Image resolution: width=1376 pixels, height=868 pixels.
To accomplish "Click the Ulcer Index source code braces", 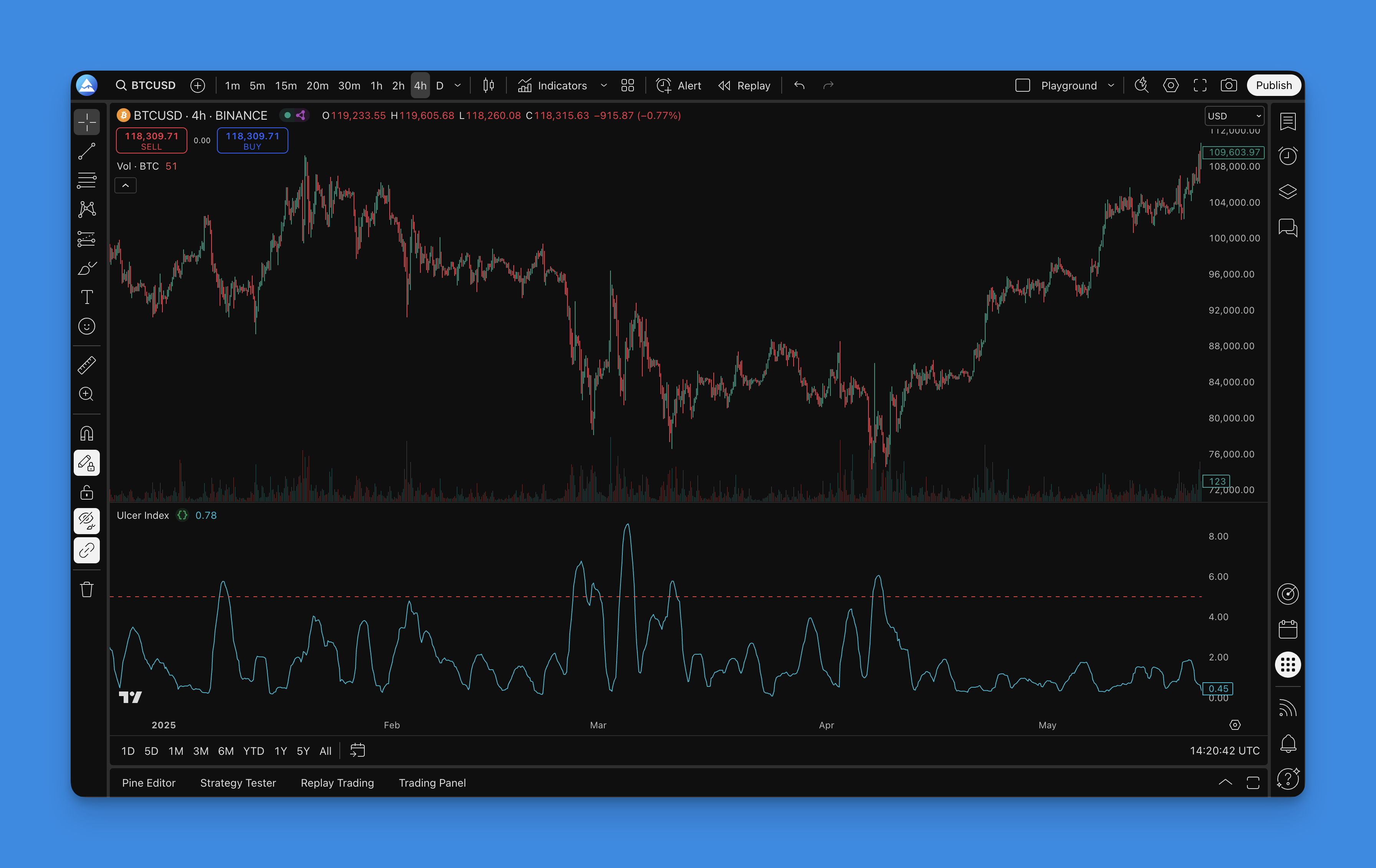I will 182,515.
